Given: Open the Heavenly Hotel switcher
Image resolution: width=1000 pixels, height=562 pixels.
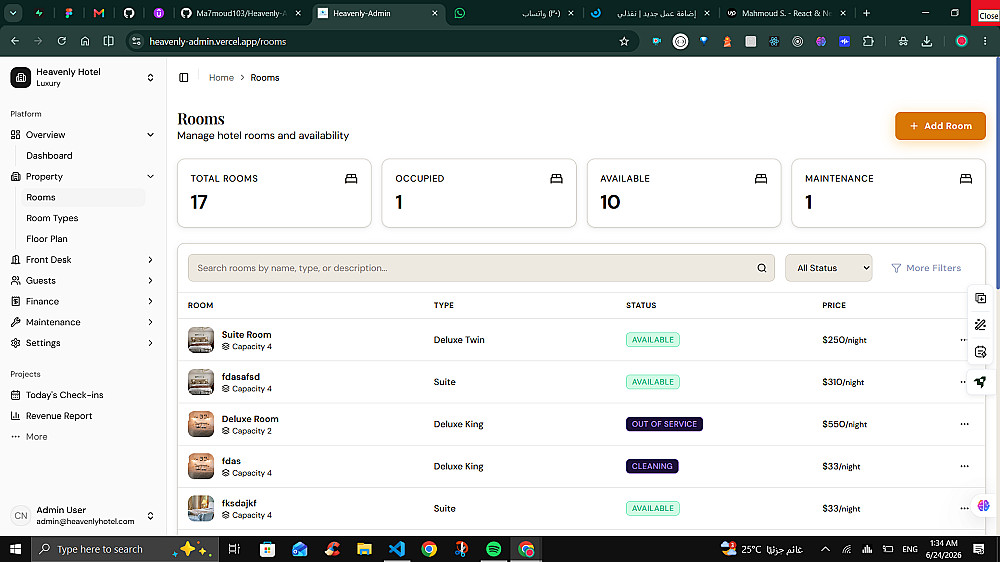Looking at the screenshot, I should 82,77.
